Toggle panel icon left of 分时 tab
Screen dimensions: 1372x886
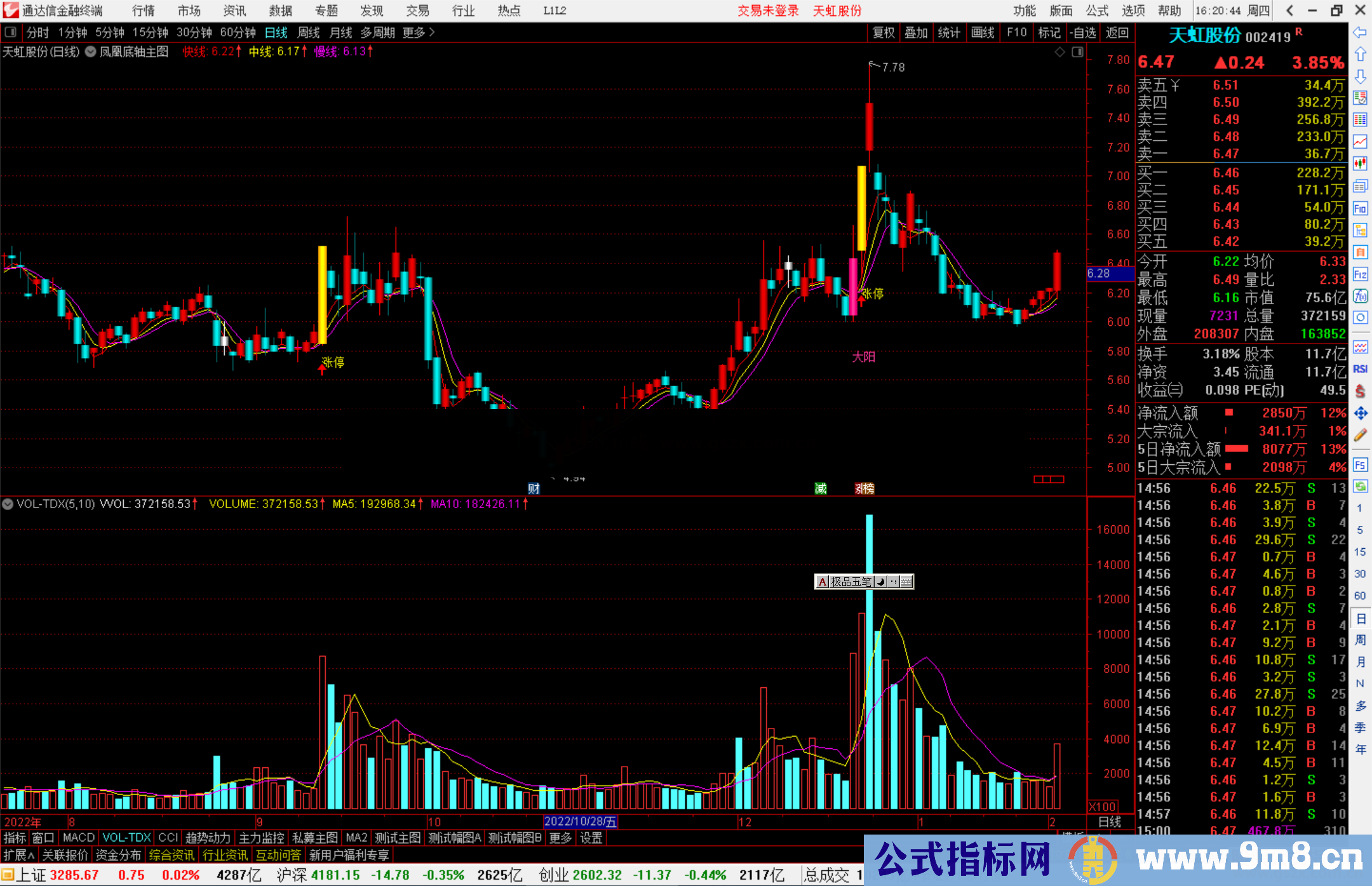pyautogui.click(x=10, y=32)
